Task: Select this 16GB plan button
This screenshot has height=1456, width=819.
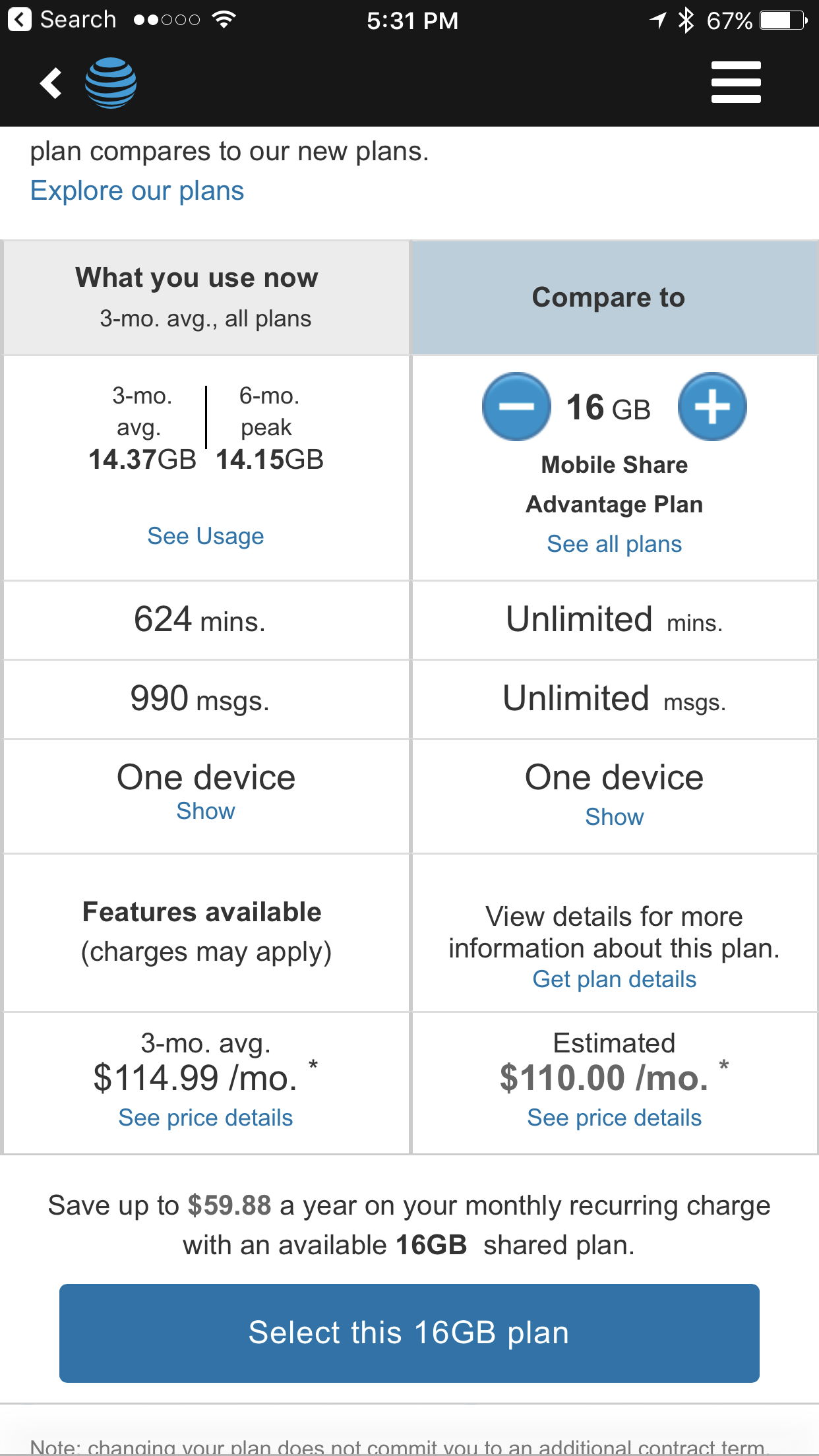Action: click(409, 1333)
